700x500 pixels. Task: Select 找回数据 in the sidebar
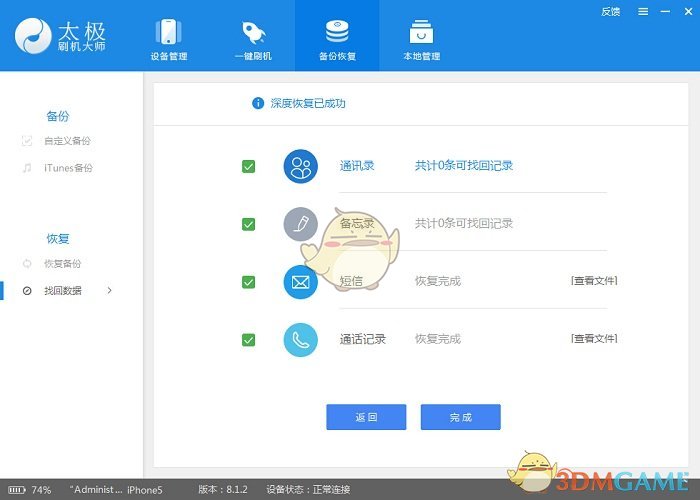click(62, 291)
